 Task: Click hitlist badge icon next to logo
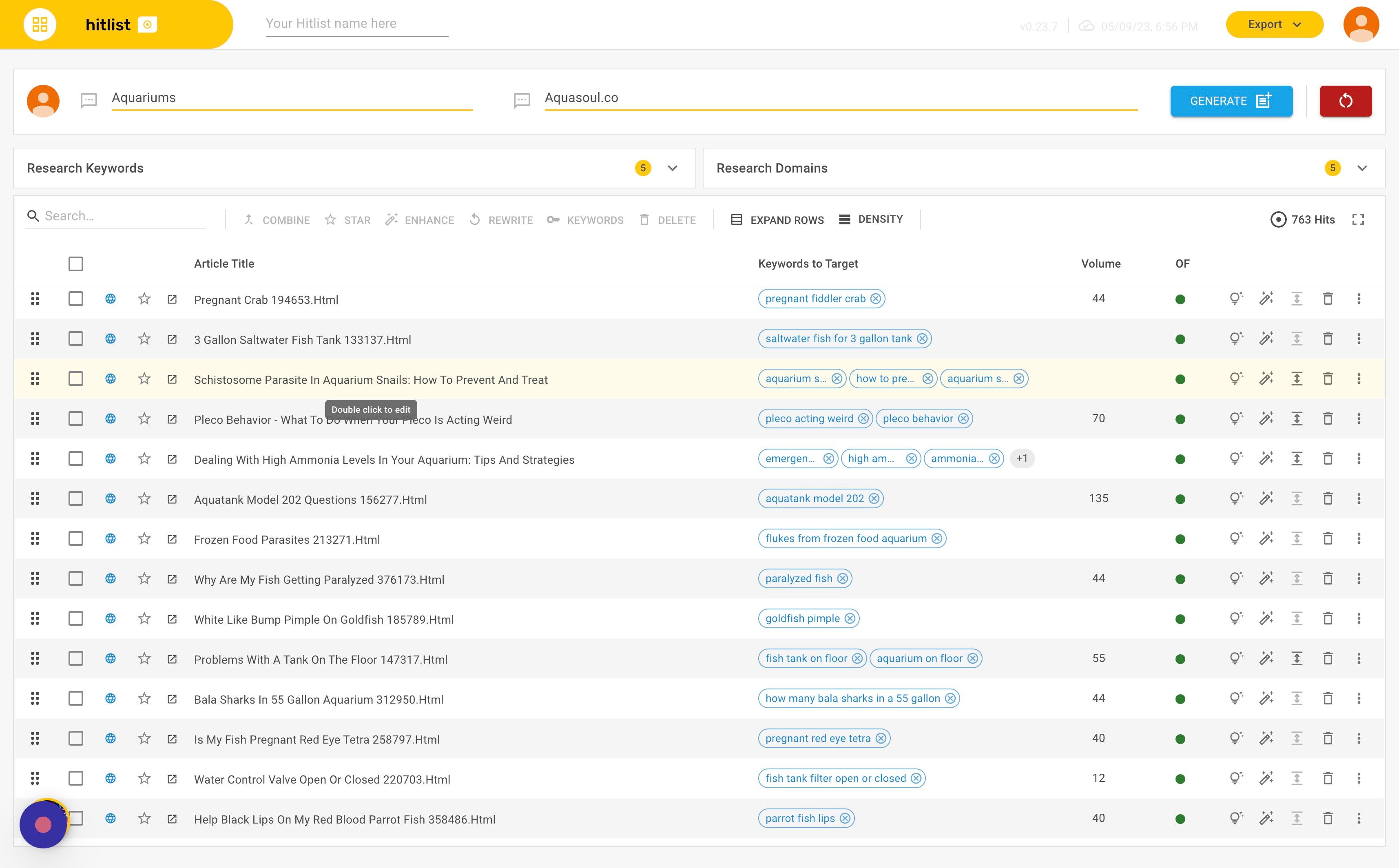148,25
